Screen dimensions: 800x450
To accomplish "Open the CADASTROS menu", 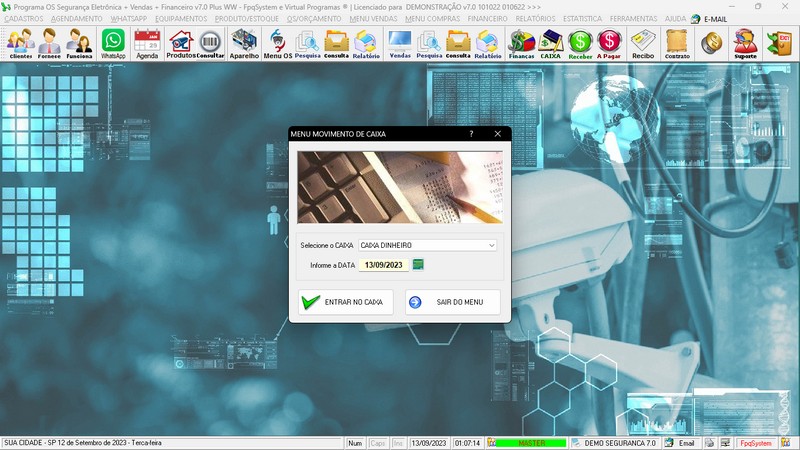I will tap(23, 18).
